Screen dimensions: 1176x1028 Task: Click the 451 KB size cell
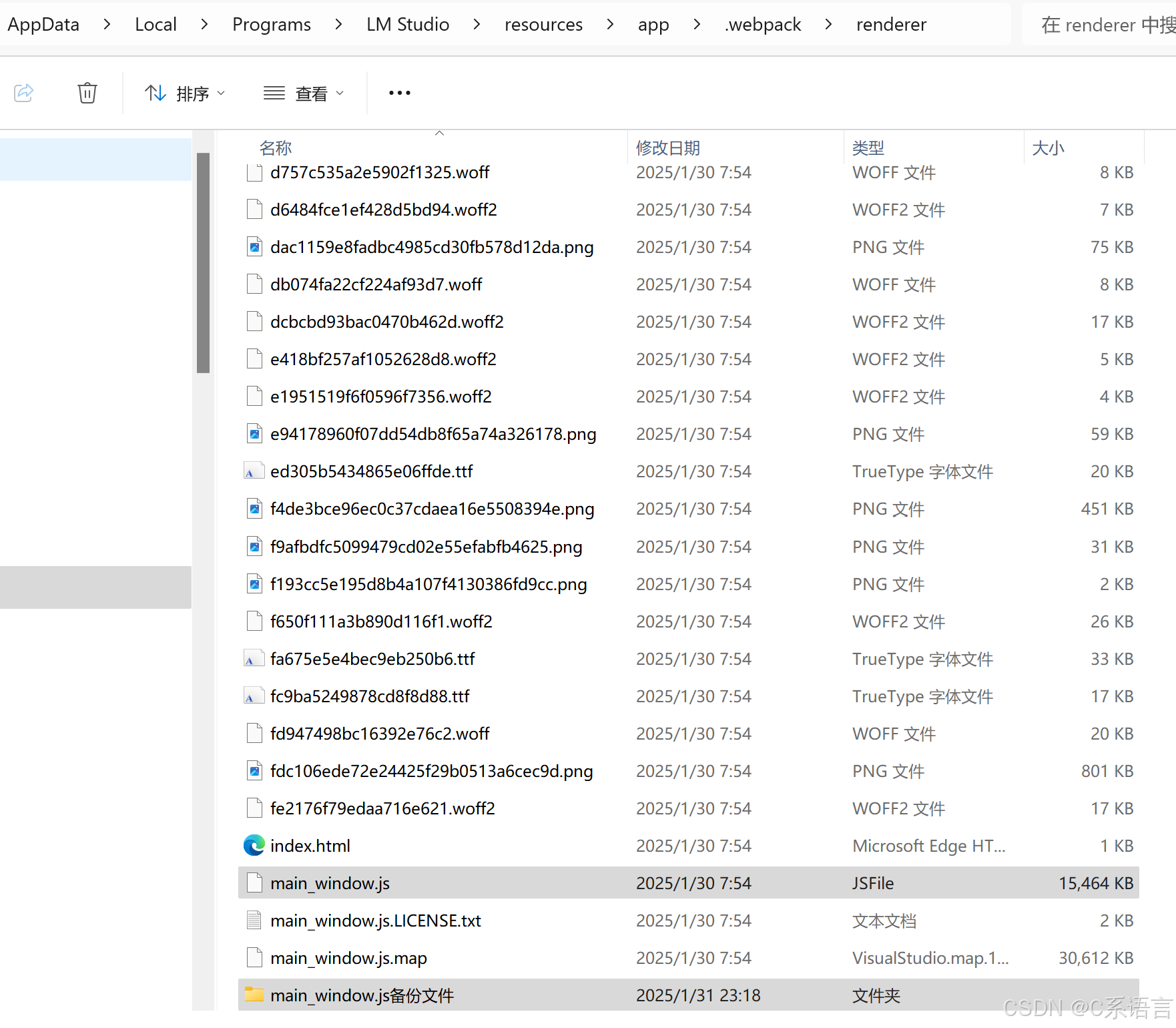point(1107,509)
